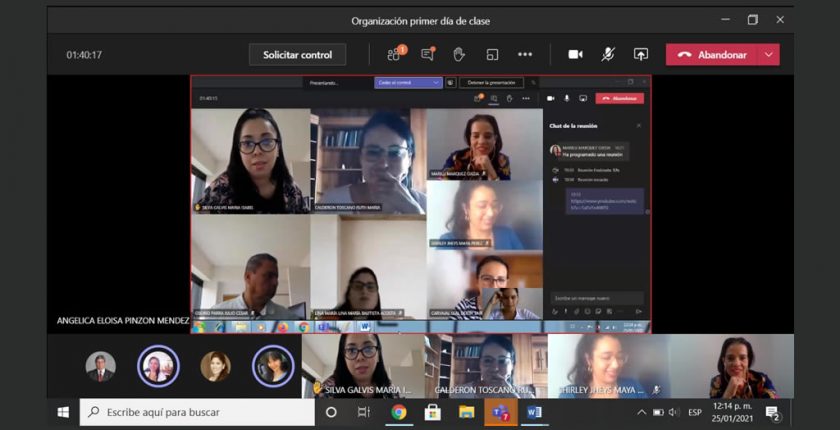Screen dimensions: 840x430
Task: Open the volume control tray icon
Action: tap(674, 412)
